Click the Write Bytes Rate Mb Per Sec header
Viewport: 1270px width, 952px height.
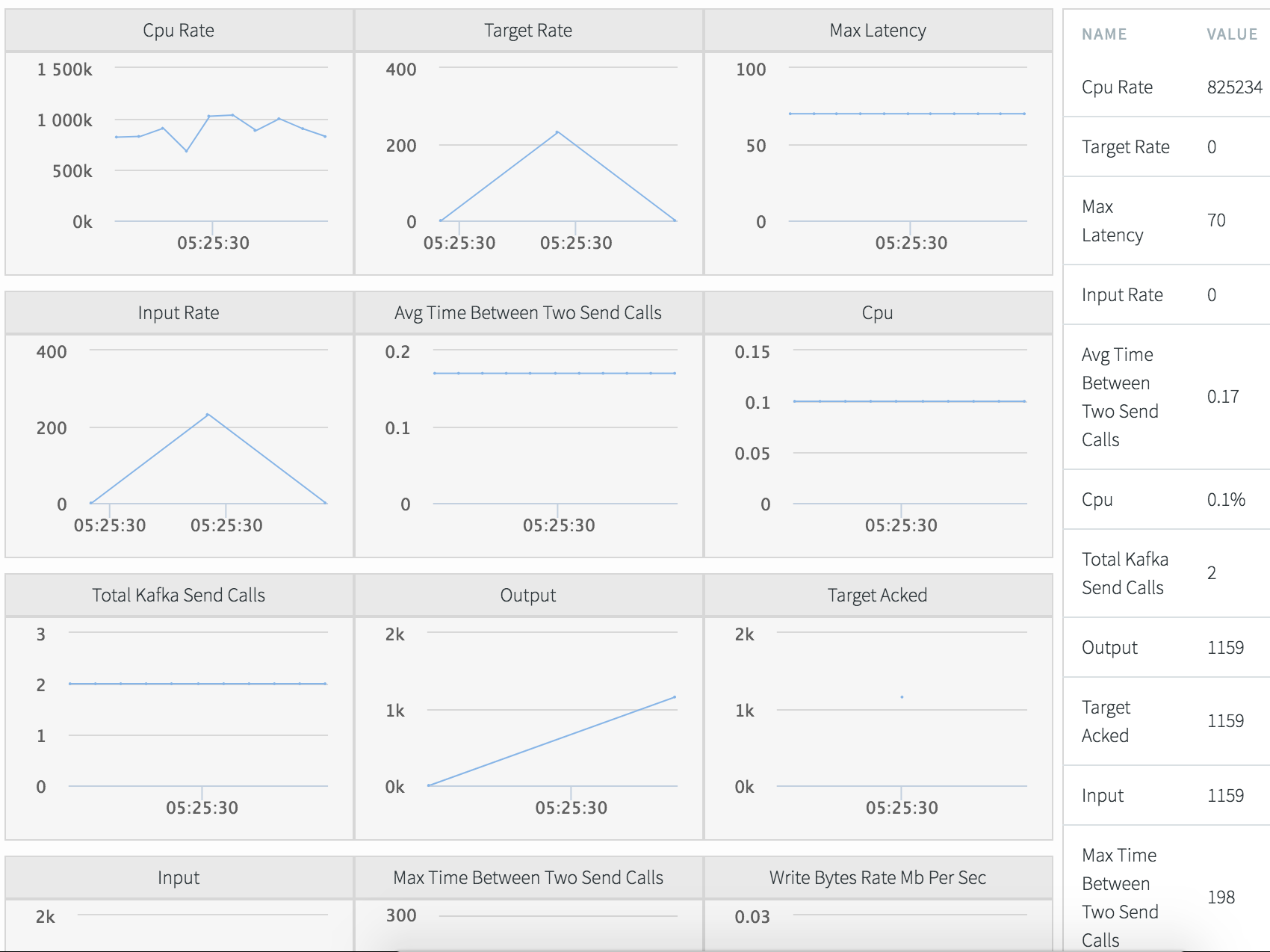(878, 878)
